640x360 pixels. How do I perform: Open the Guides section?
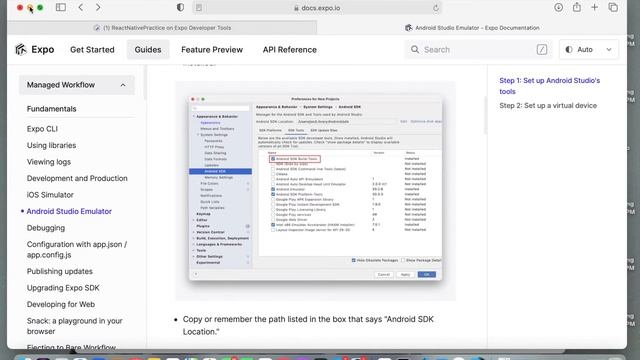[148, 49]
